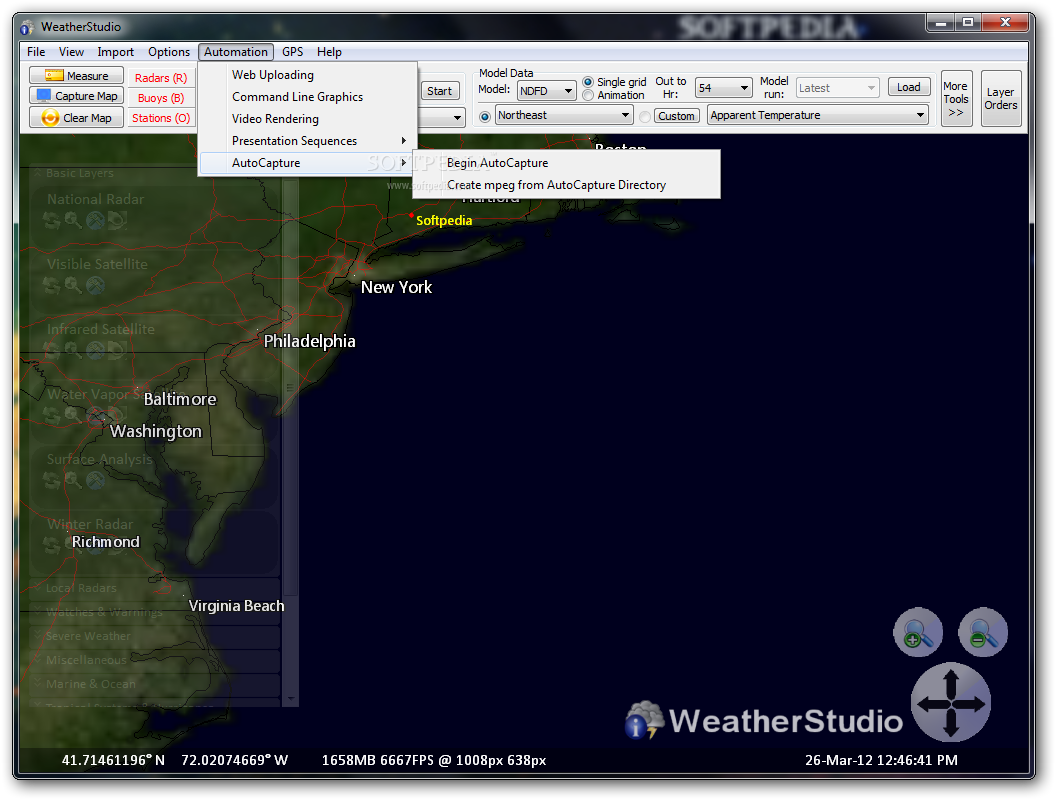1056x800 pixels.
Task: Open More Tools panel
Action: 956,98
